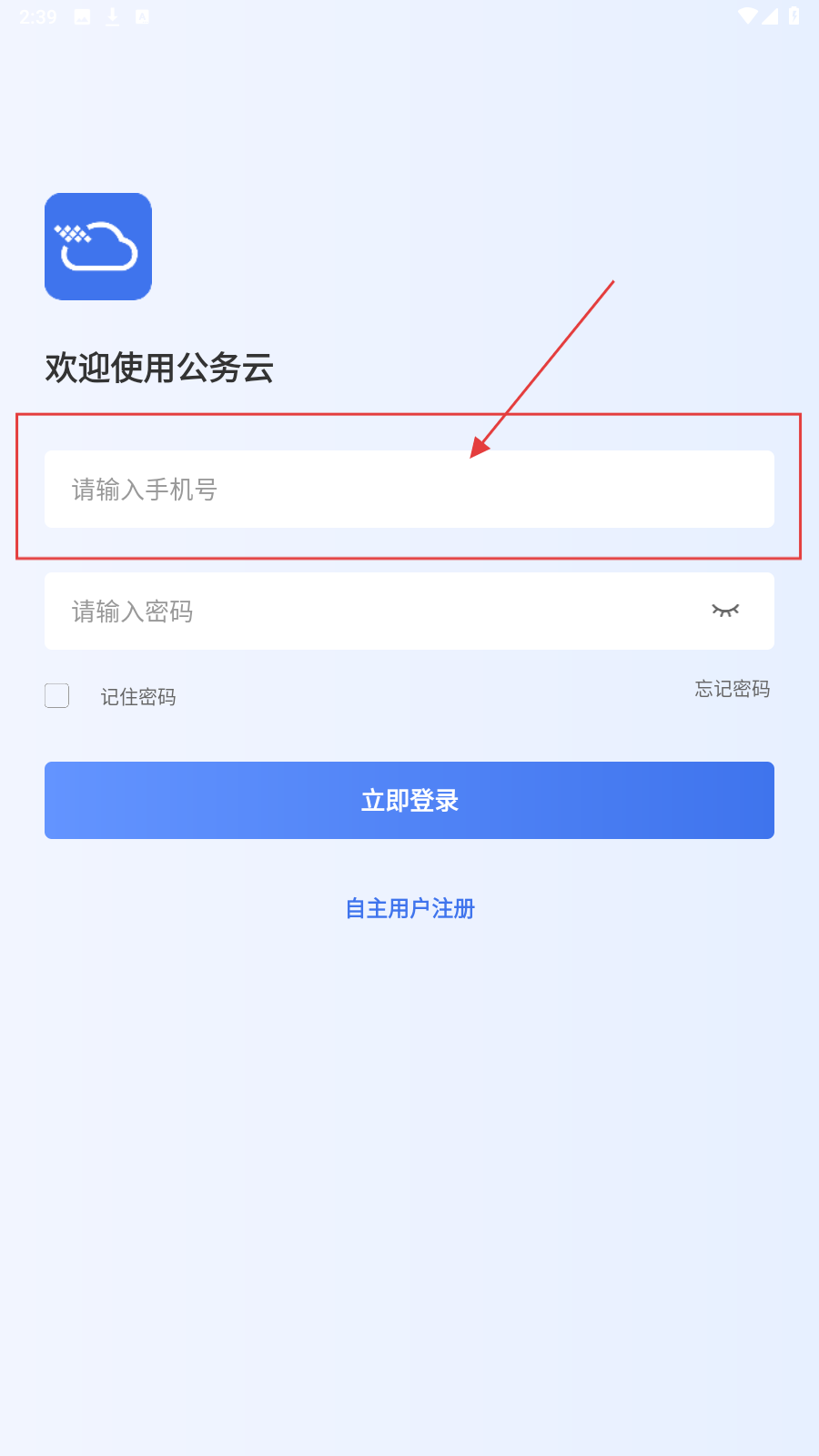Tap the 2:39 clock in status bar
The width and height of the screenshot is (819, 1456).
(37, 16)
